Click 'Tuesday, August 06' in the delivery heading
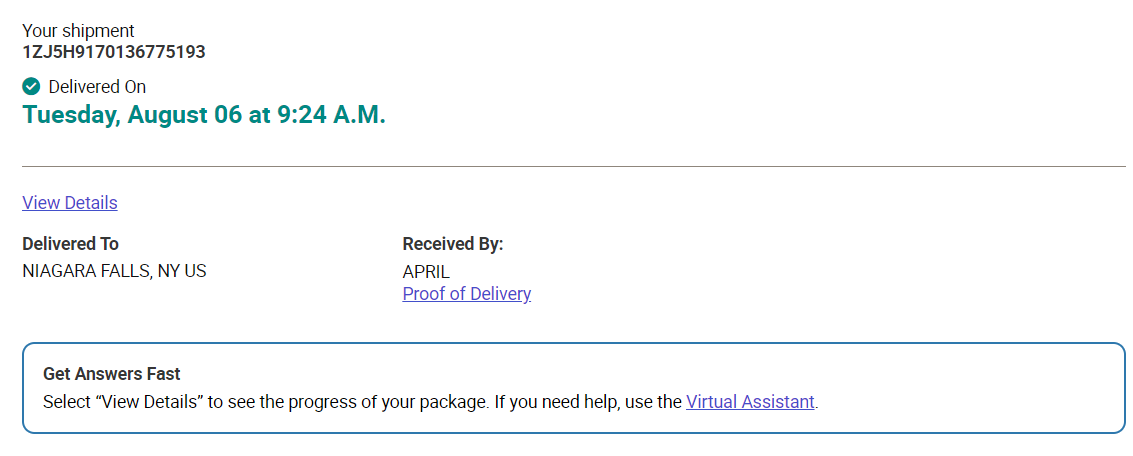The height and width of the screenshot is (456, 1133). pos(132,114)
